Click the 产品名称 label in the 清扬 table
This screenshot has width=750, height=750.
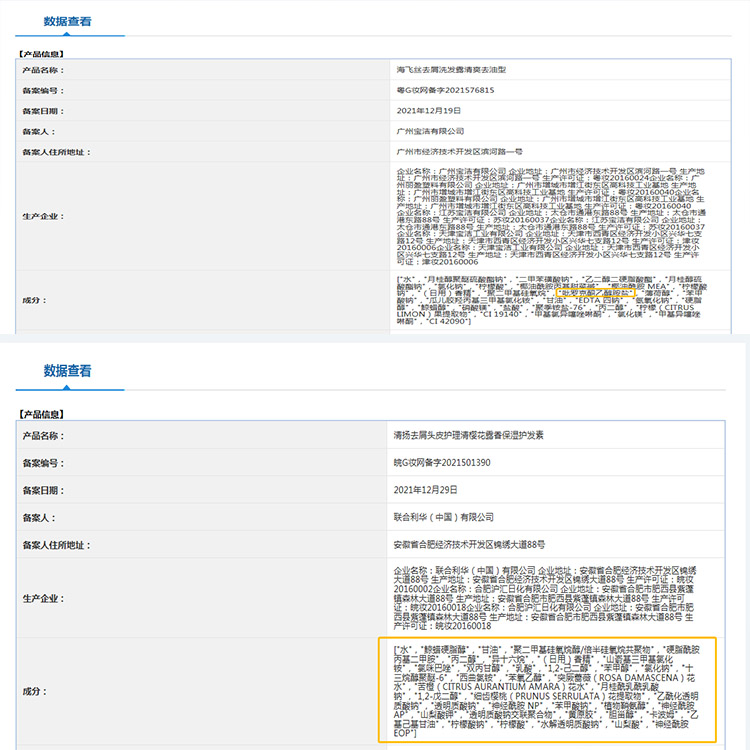coord(43,436)
